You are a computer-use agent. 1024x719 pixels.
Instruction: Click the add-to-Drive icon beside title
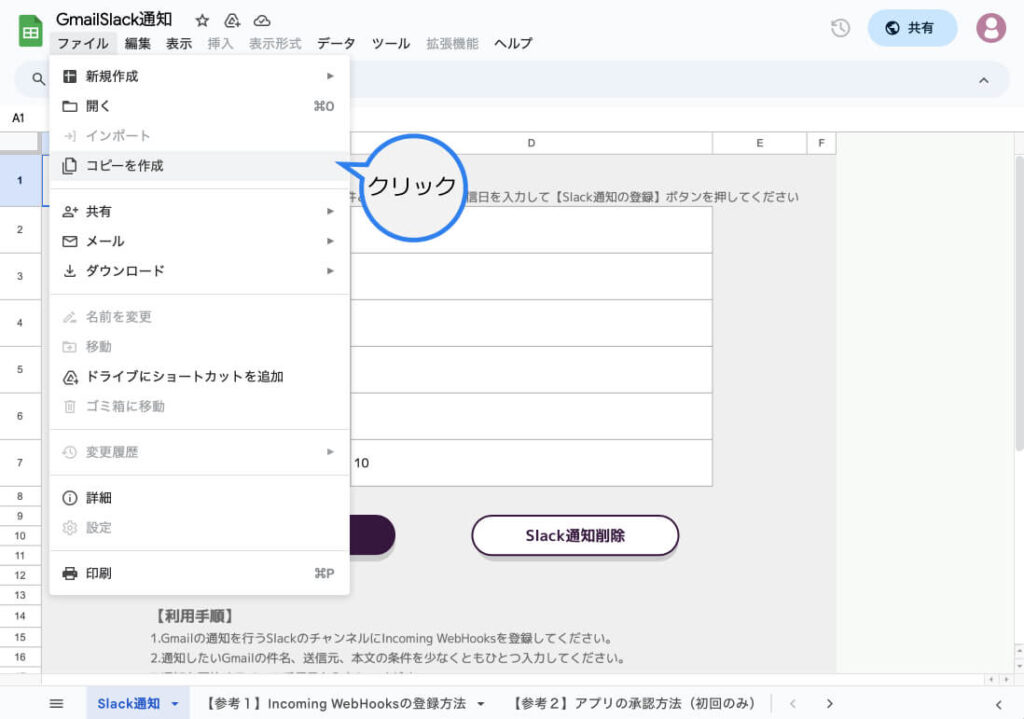point(232,21)
